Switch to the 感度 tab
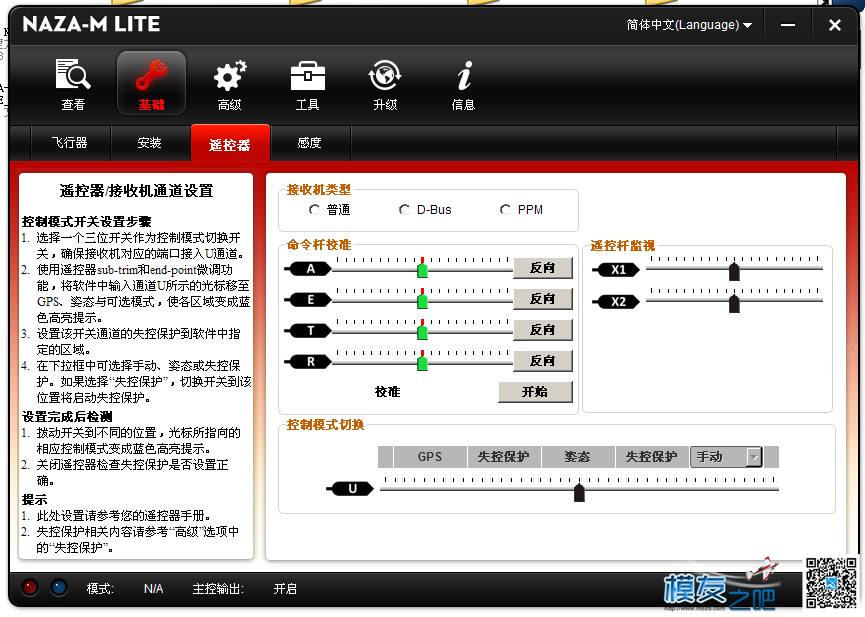 (309, 143)
